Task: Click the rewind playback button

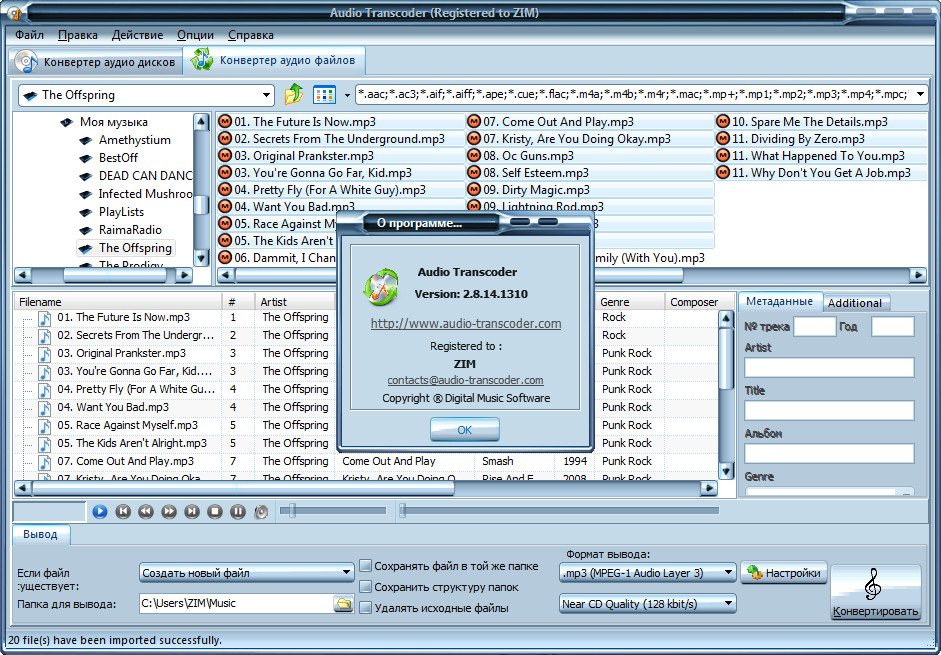Action: [146, 512]
